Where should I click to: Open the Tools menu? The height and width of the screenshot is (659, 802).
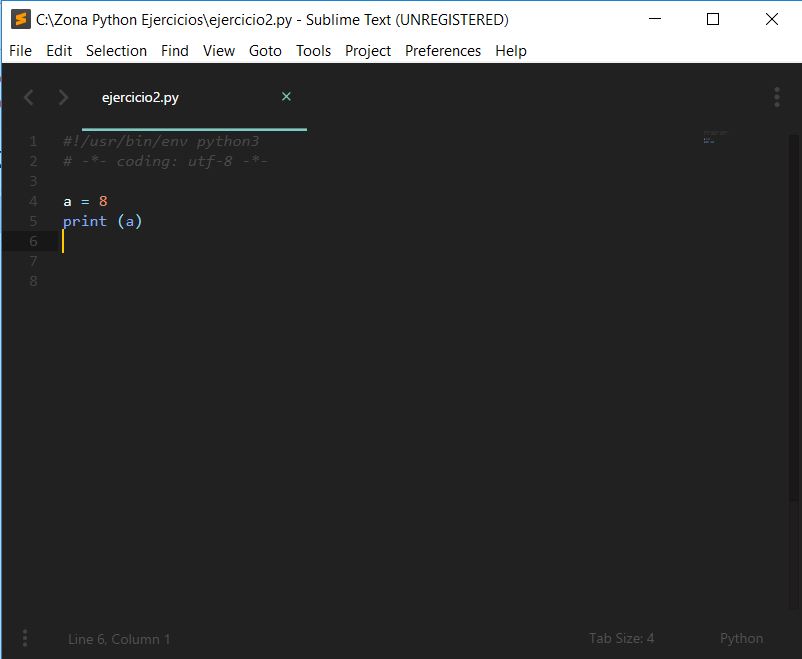(x=313, y=50)
